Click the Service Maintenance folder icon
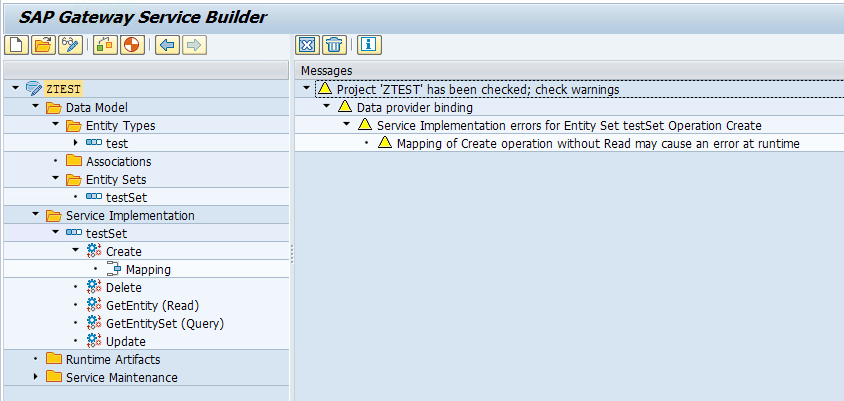The width and height of the screenshot is (844, 401). pos(54,377)
